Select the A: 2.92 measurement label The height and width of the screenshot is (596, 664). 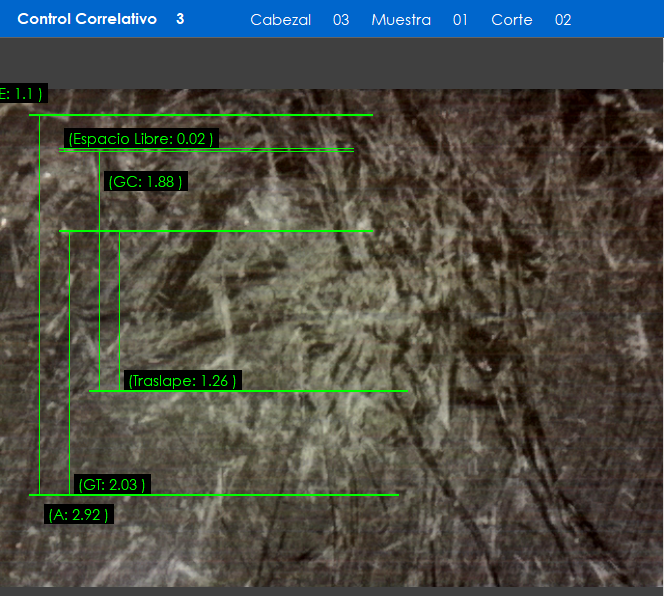[78, 515]
